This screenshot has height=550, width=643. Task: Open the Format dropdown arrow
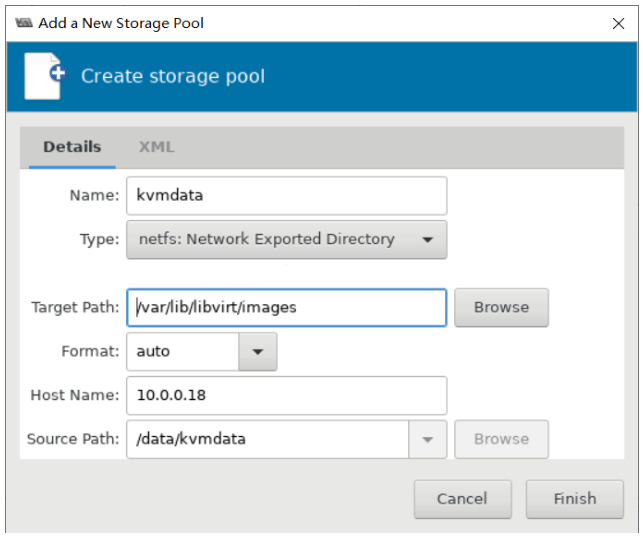point(258,352)
